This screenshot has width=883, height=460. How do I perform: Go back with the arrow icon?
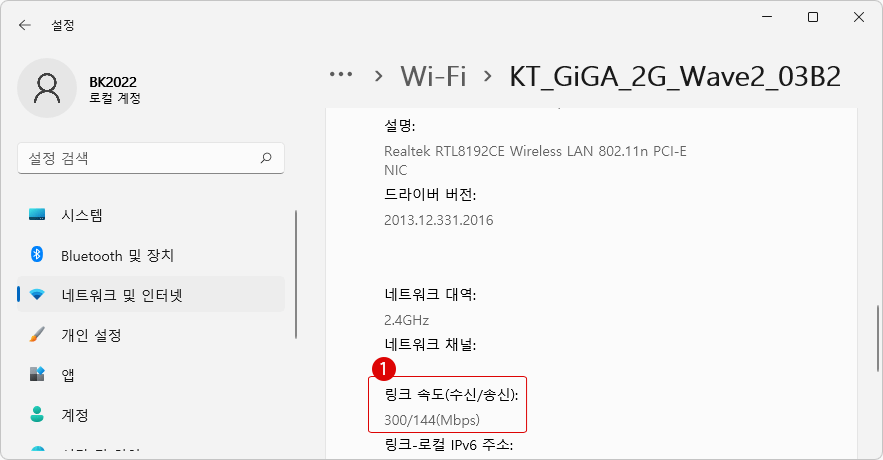point(24,25)
